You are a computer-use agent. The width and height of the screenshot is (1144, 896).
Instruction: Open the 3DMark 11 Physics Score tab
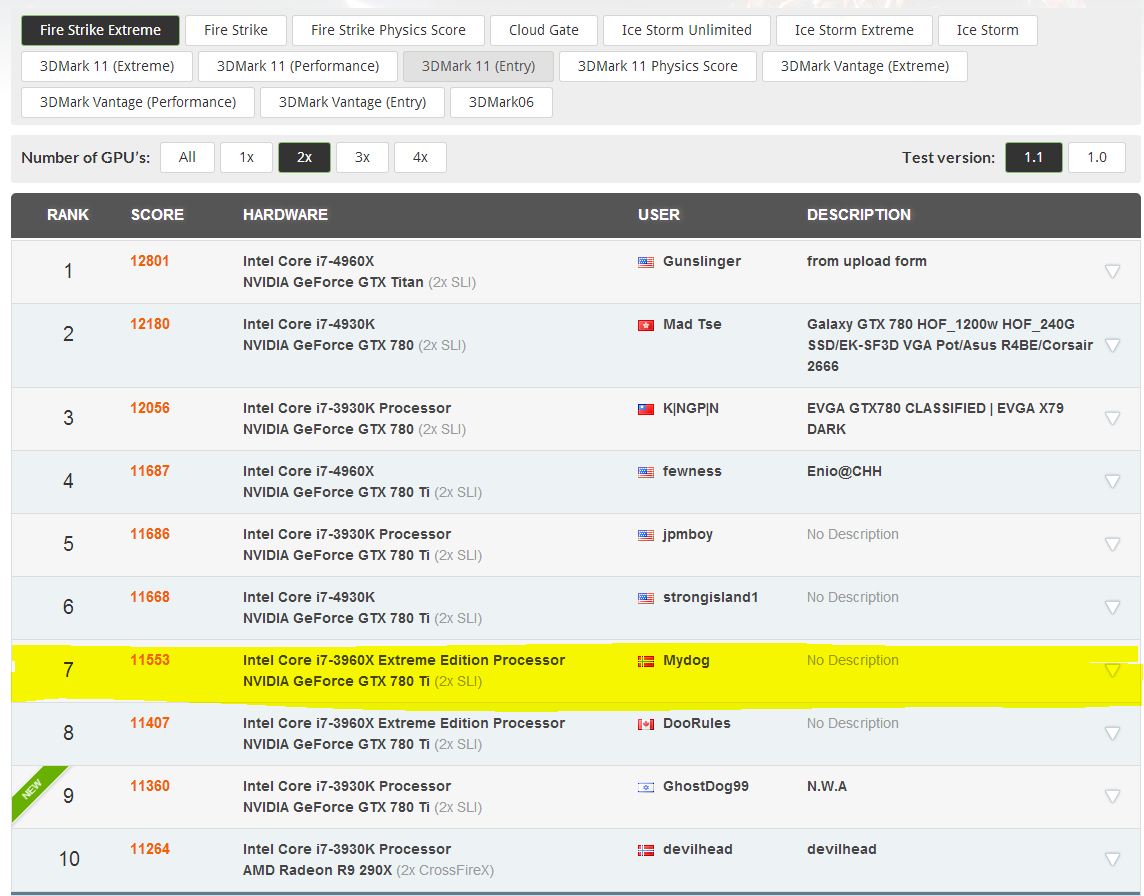(657, 66)
